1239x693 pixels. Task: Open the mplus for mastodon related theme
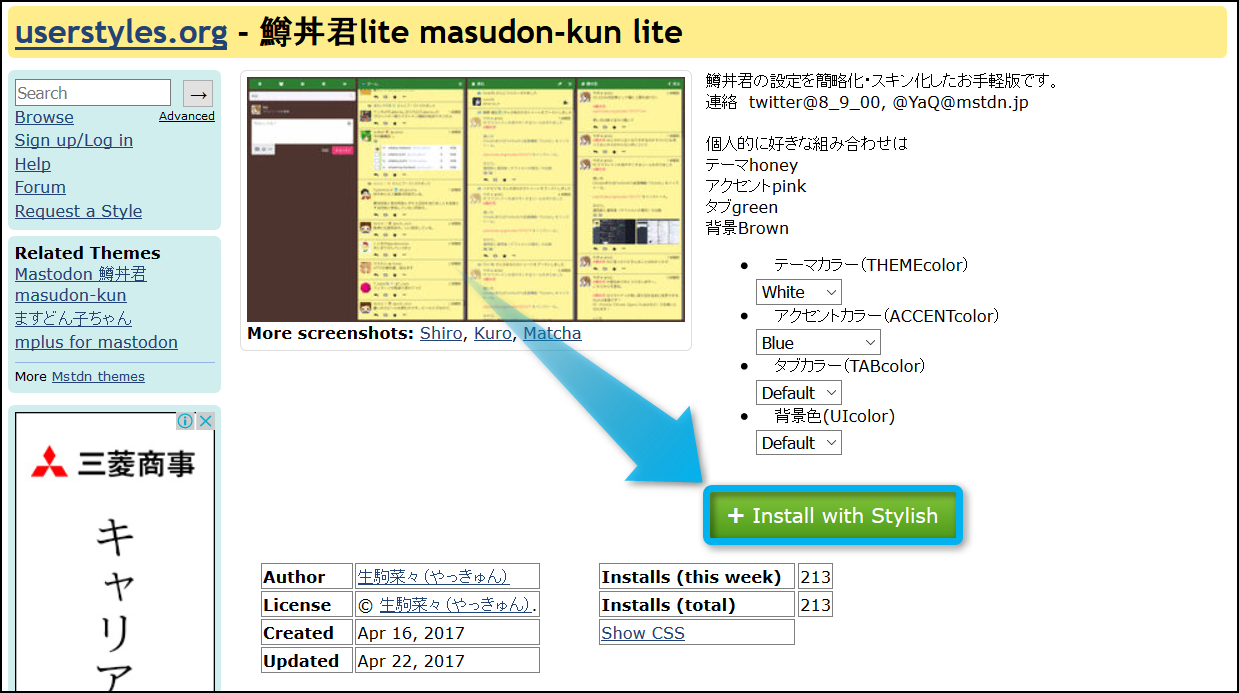pyautogui.click(x=96, y=342)
